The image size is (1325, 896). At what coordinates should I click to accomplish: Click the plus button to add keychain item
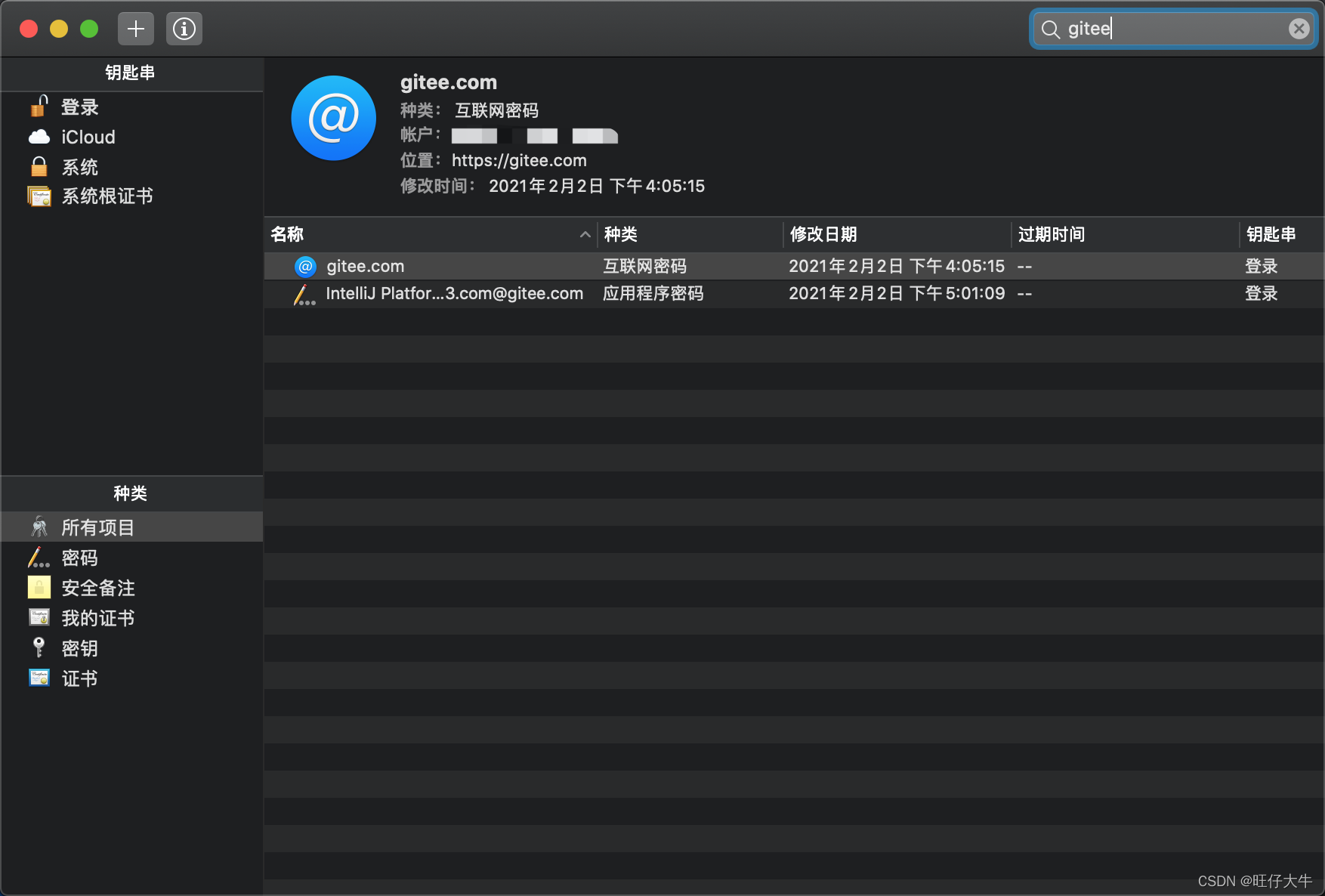[136, 29]
